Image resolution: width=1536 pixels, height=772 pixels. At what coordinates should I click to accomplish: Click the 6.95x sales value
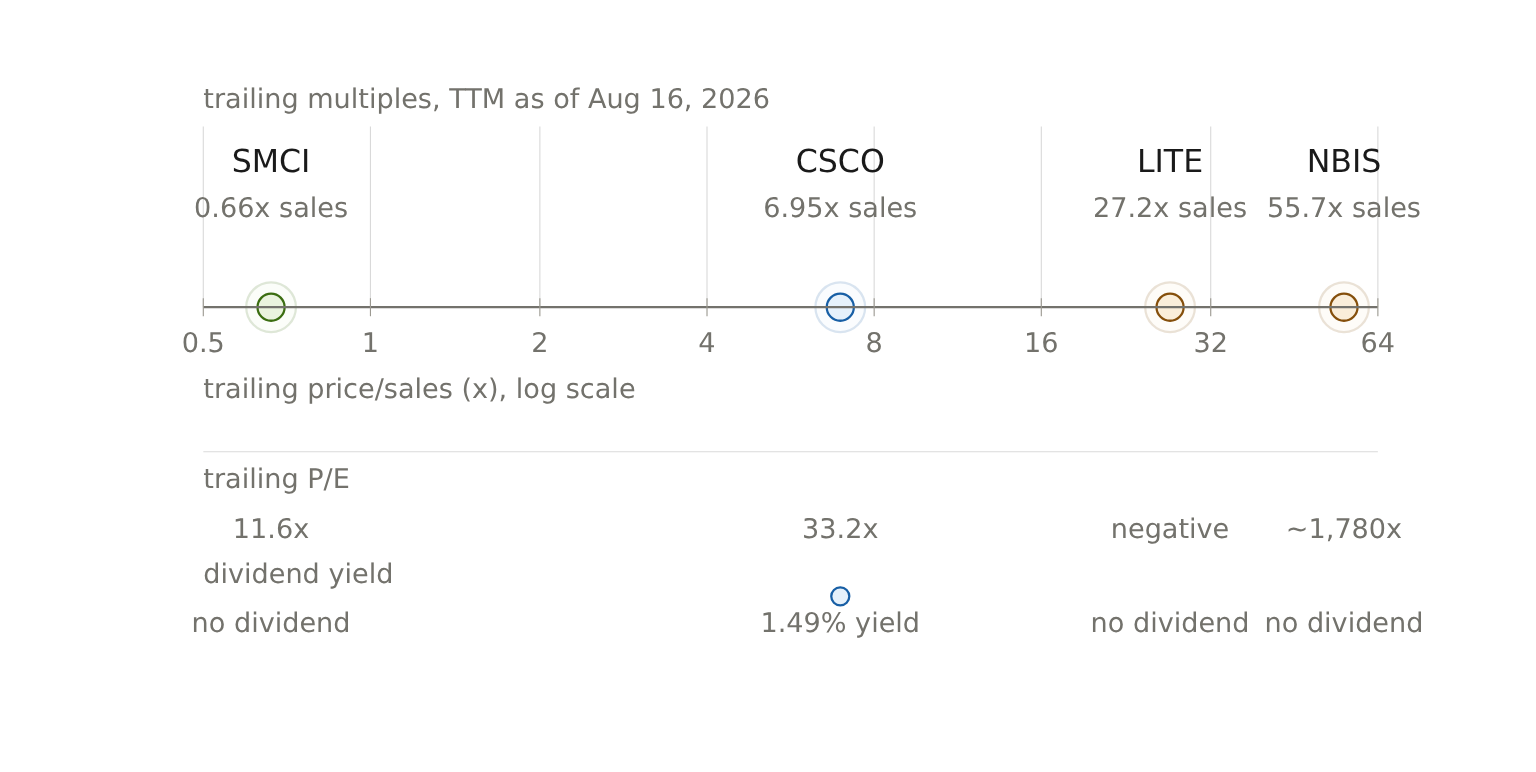click(840, 209)
